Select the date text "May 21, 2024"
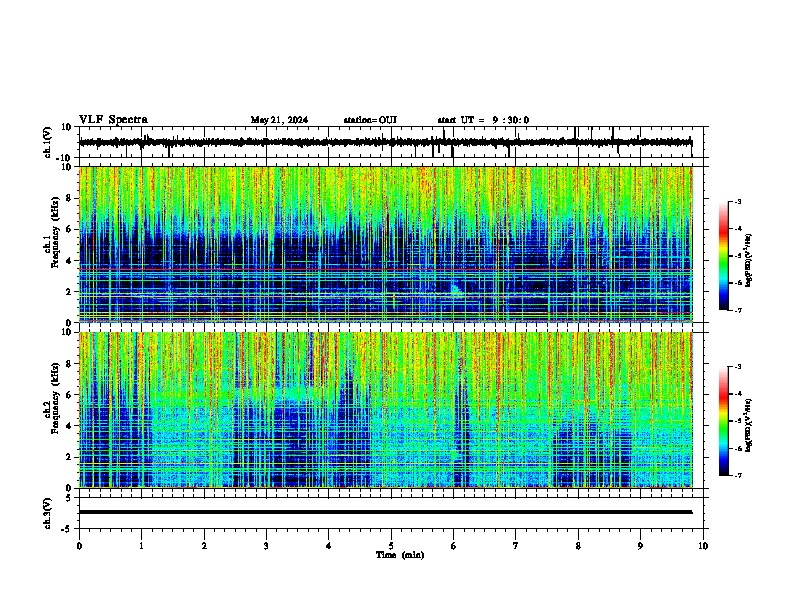Viewport: 792px width, 612px height. 279,120
